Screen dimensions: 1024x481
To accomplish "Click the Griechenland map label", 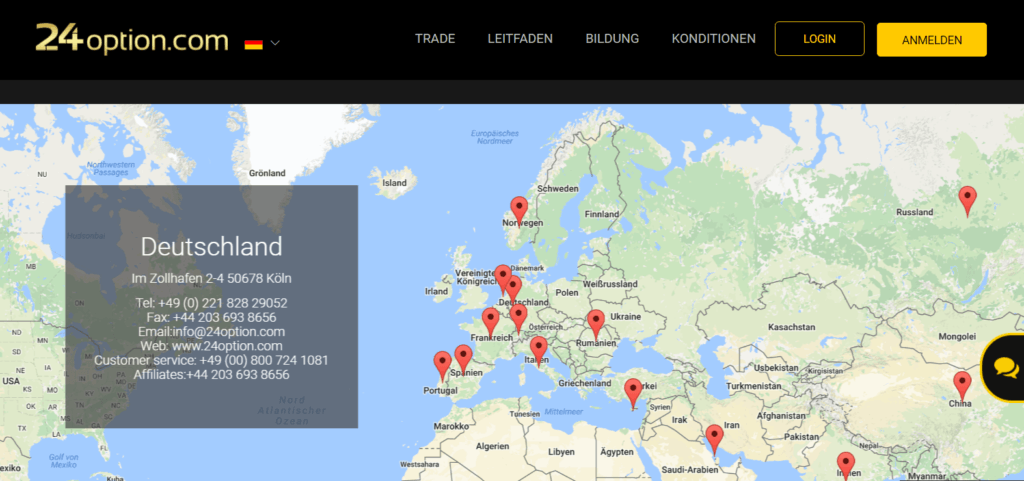I will pyautogui.click(x=584, y=384).
